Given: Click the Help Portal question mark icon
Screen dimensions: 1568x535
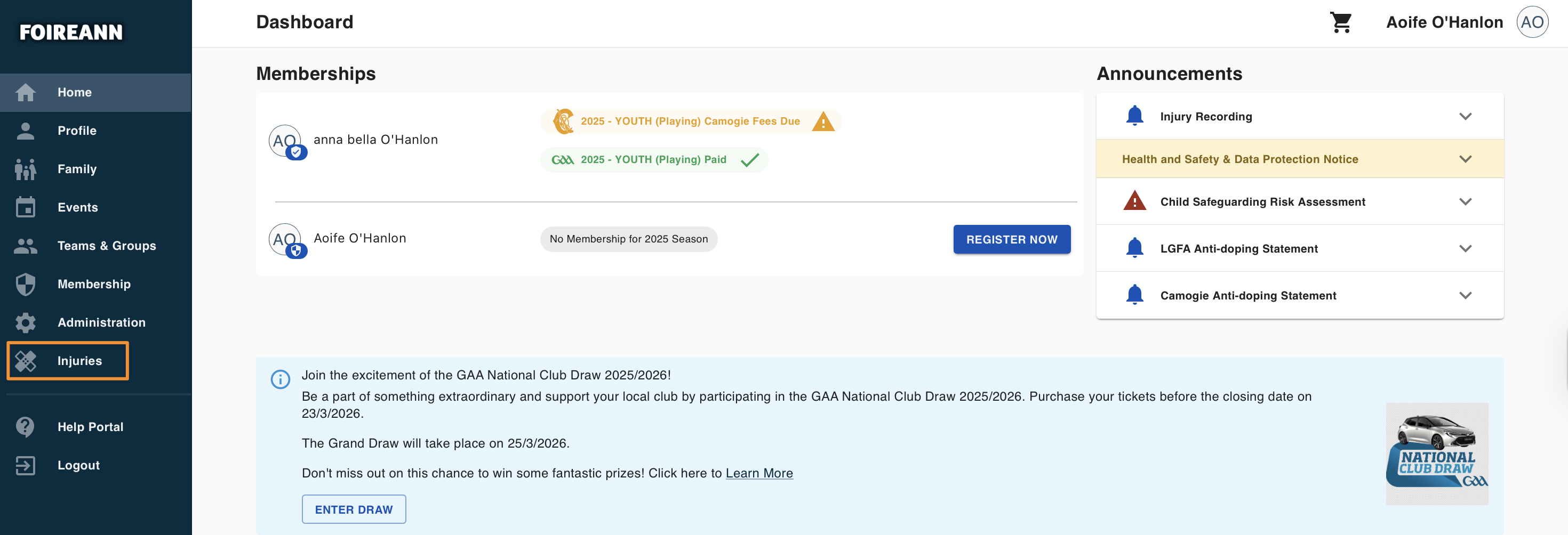Looking at the screenshot, I should coord(26,427).
